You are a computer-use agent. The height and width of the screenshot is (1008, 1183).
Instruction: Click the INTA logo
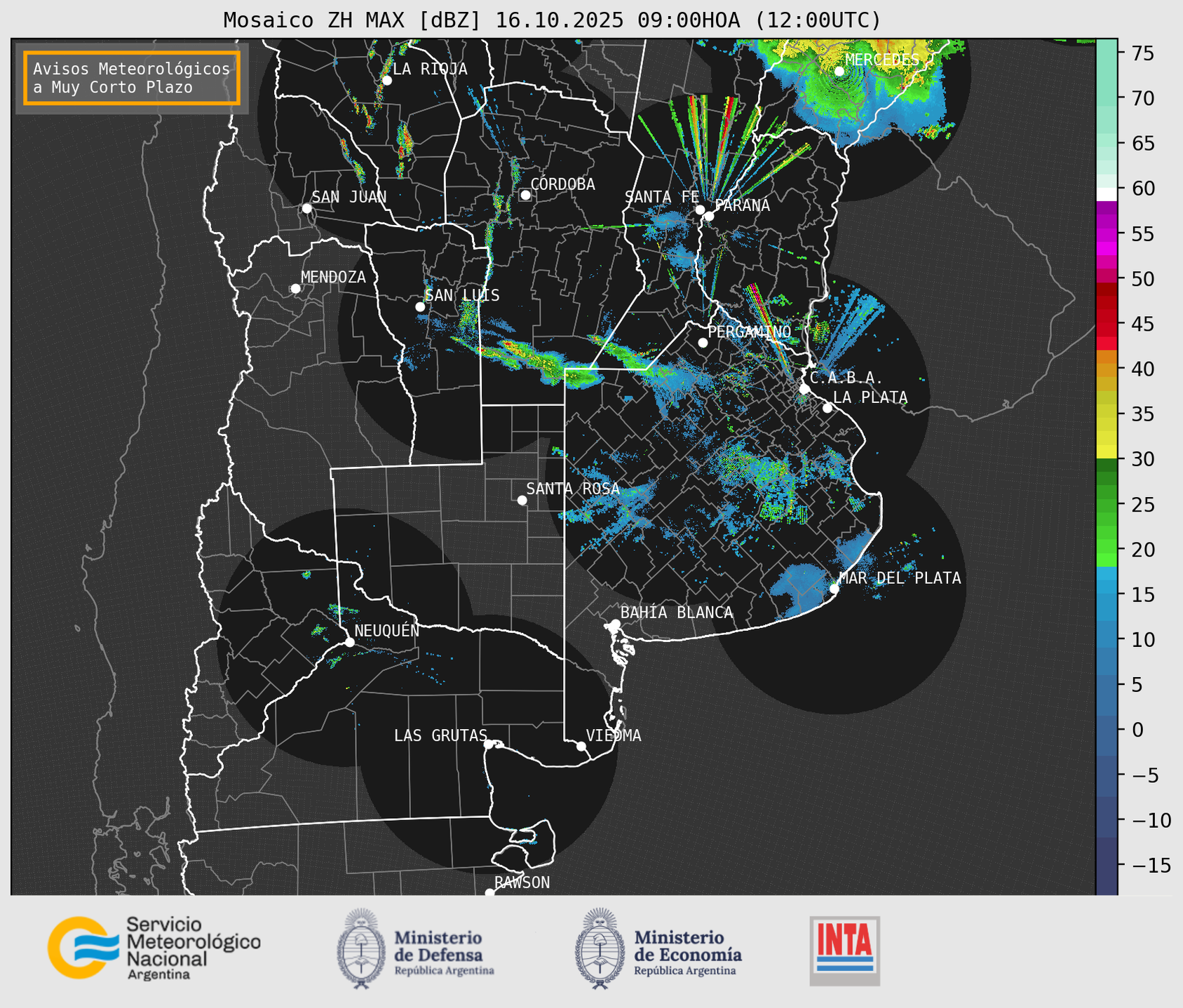[x=844, y=951]
